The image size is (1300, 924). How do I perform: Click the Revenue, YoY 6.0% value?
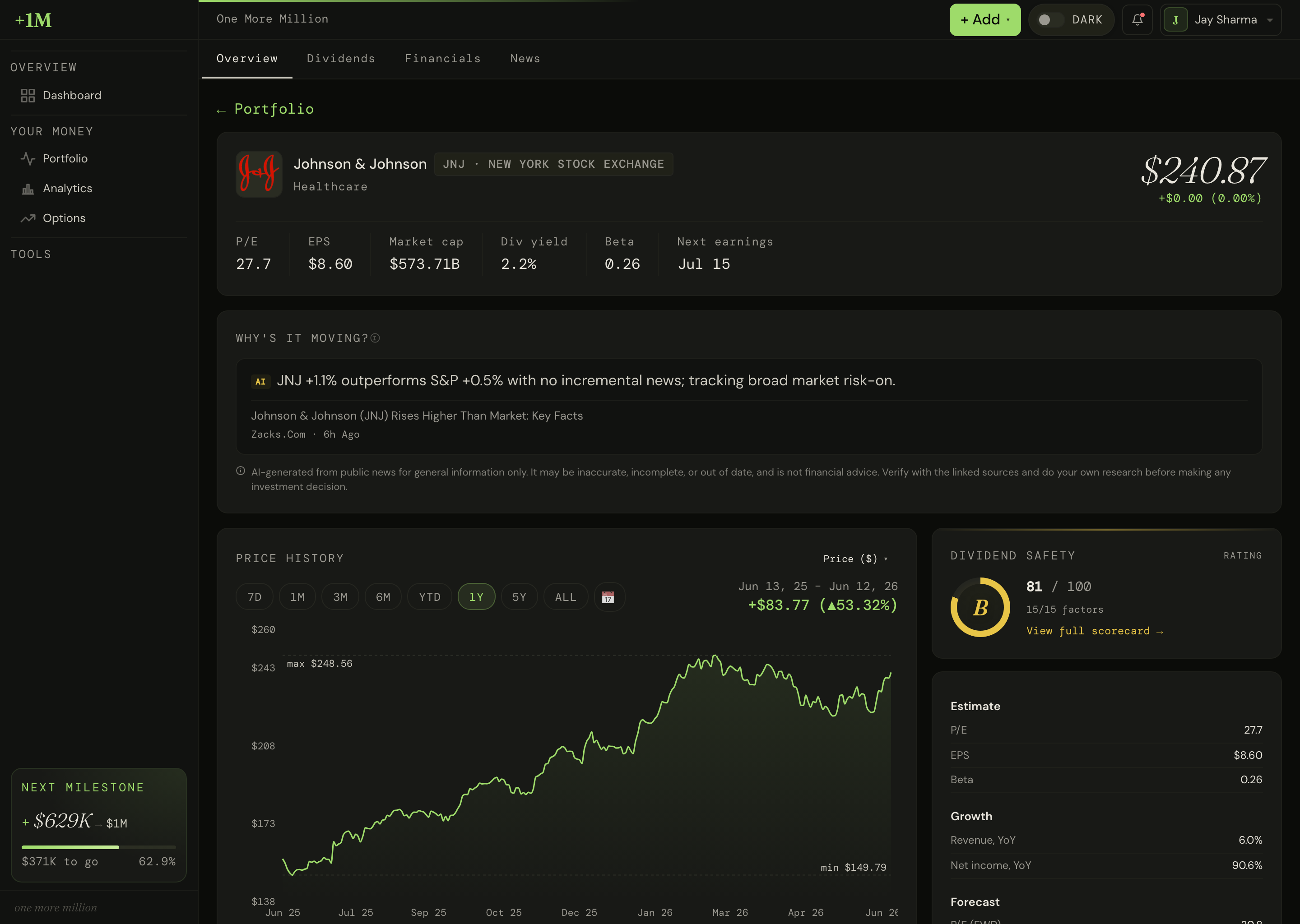1250,841
